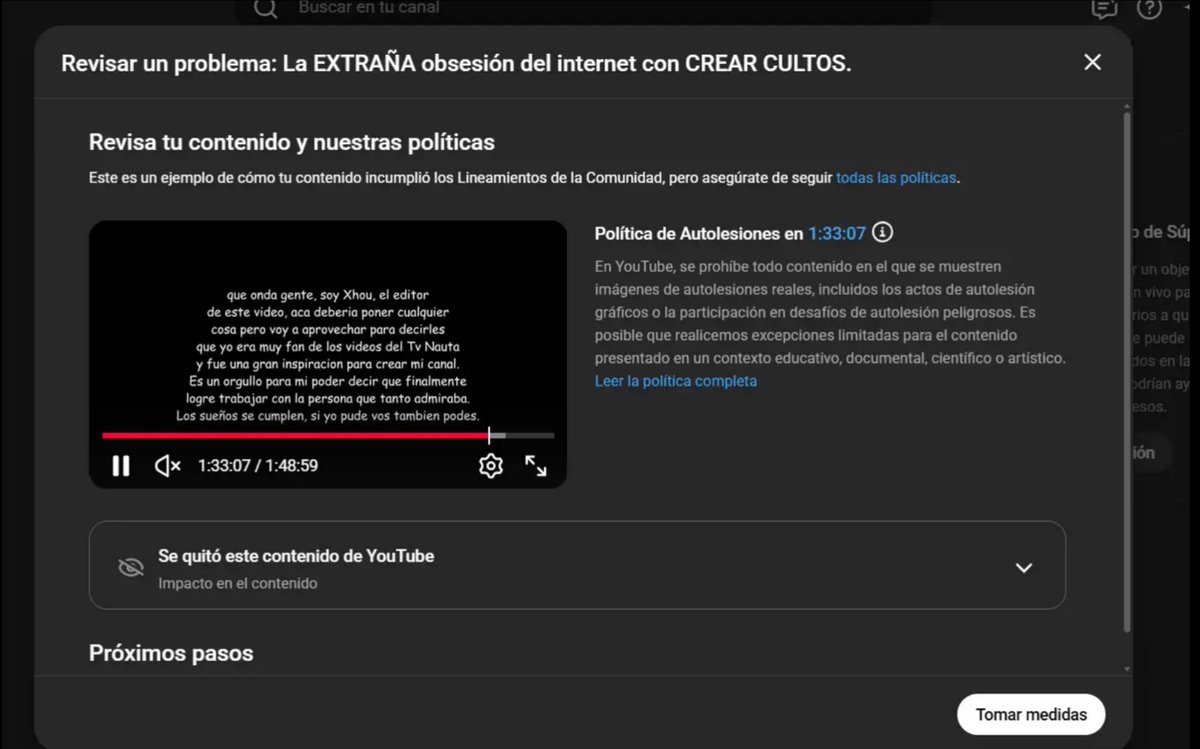Click the dialog vertical scrollbar
Viewport: 1200px width, 749px height.
(x=1128, y=370)
